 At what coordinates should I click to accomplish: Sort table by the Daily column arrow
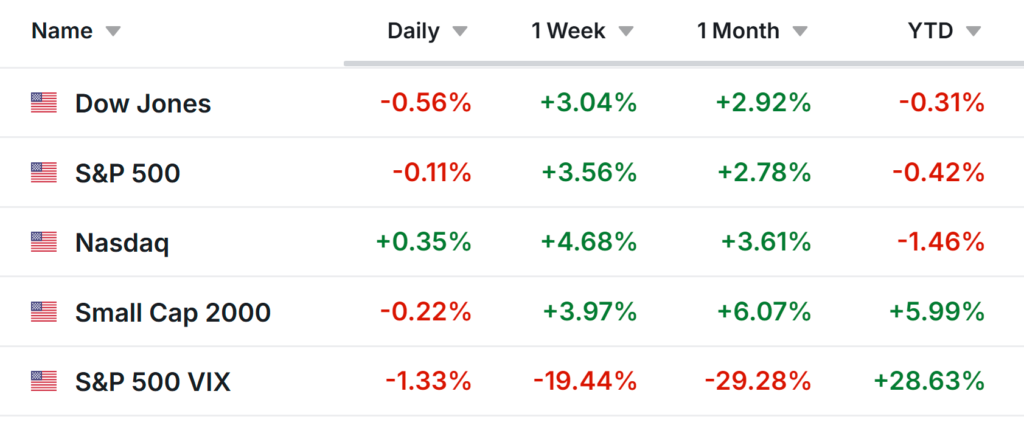click(459, 32)
